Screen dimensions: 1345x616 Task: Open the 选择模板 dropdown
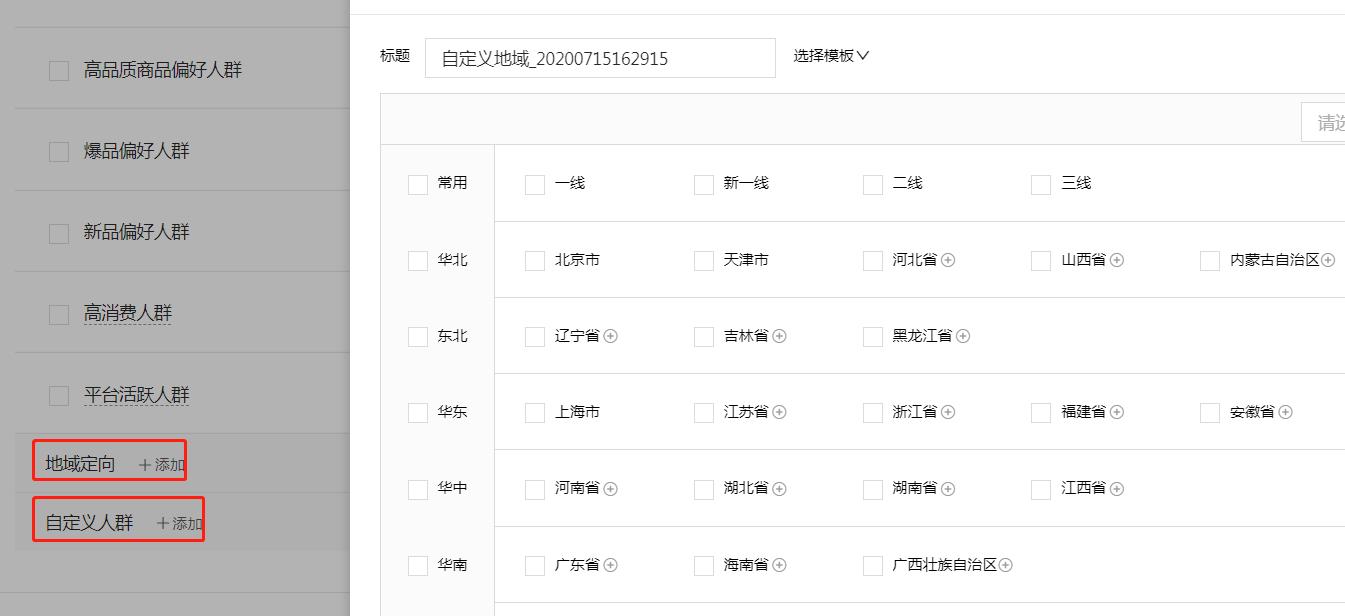coord(831,56)
